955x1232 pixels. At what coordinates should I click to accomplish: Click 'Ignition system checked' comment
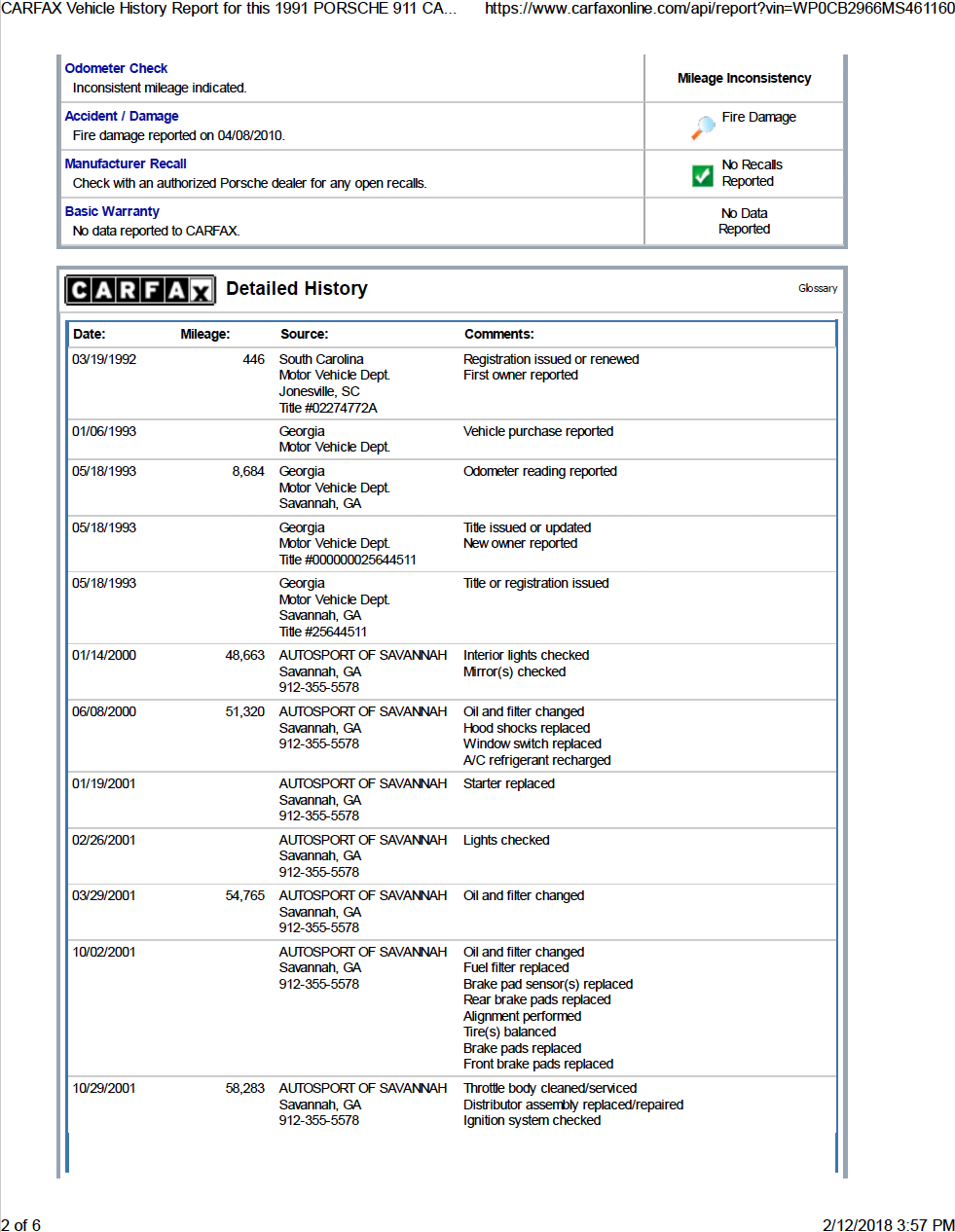(x=533, y=1120)
